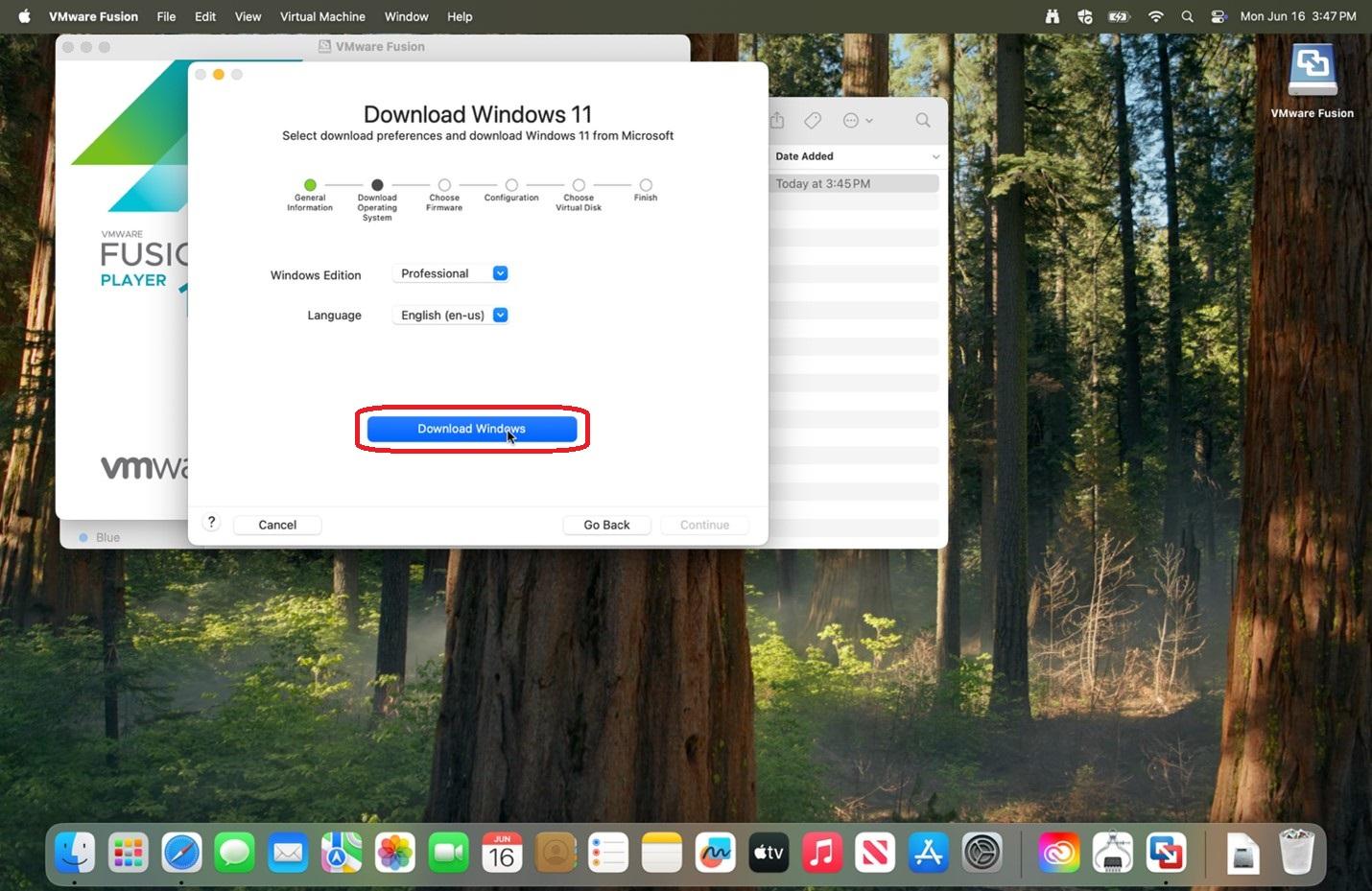Open Safari from the Dock
The height and width of the screenshot is (891, 1372).
pyautogui.click(x=181, y=852)
